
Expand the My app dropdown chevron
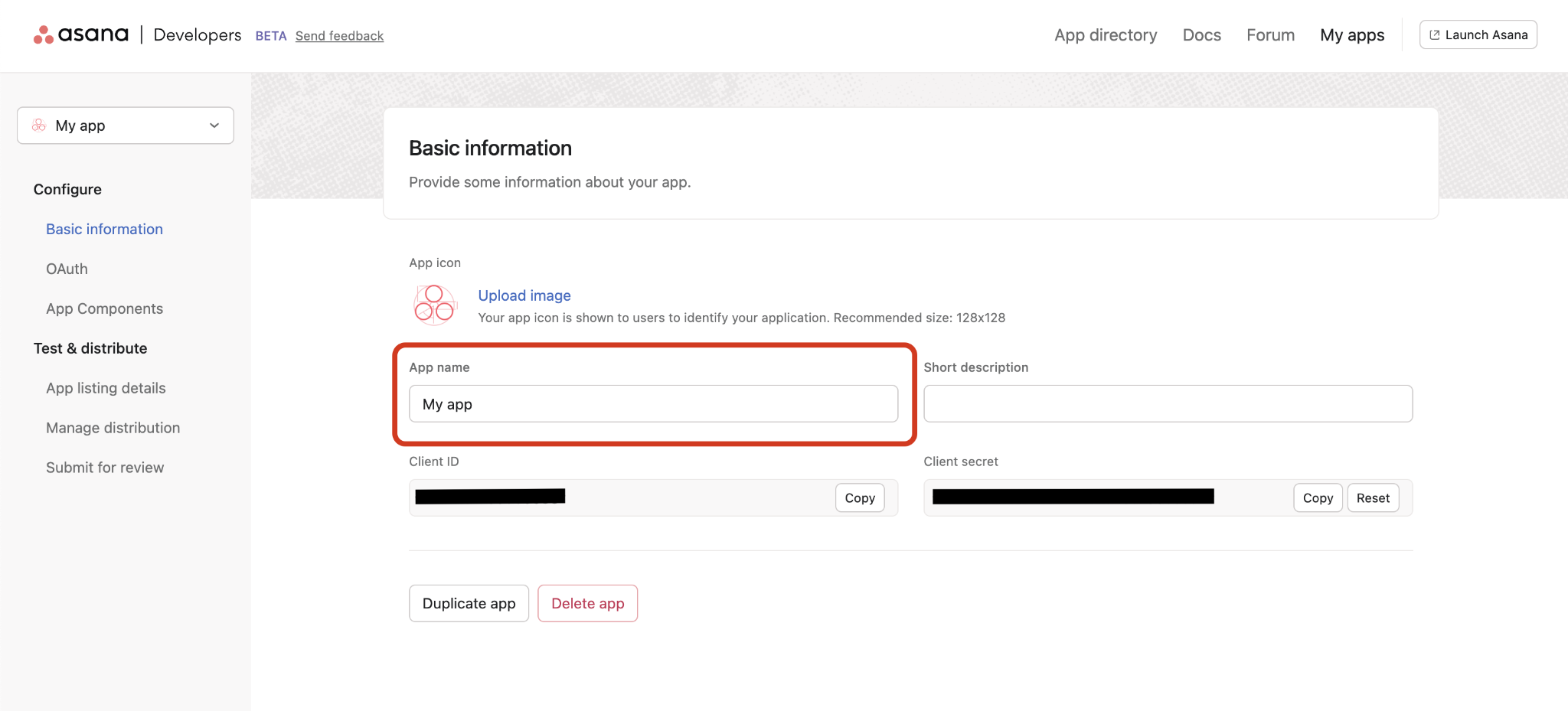click(214, 126)
